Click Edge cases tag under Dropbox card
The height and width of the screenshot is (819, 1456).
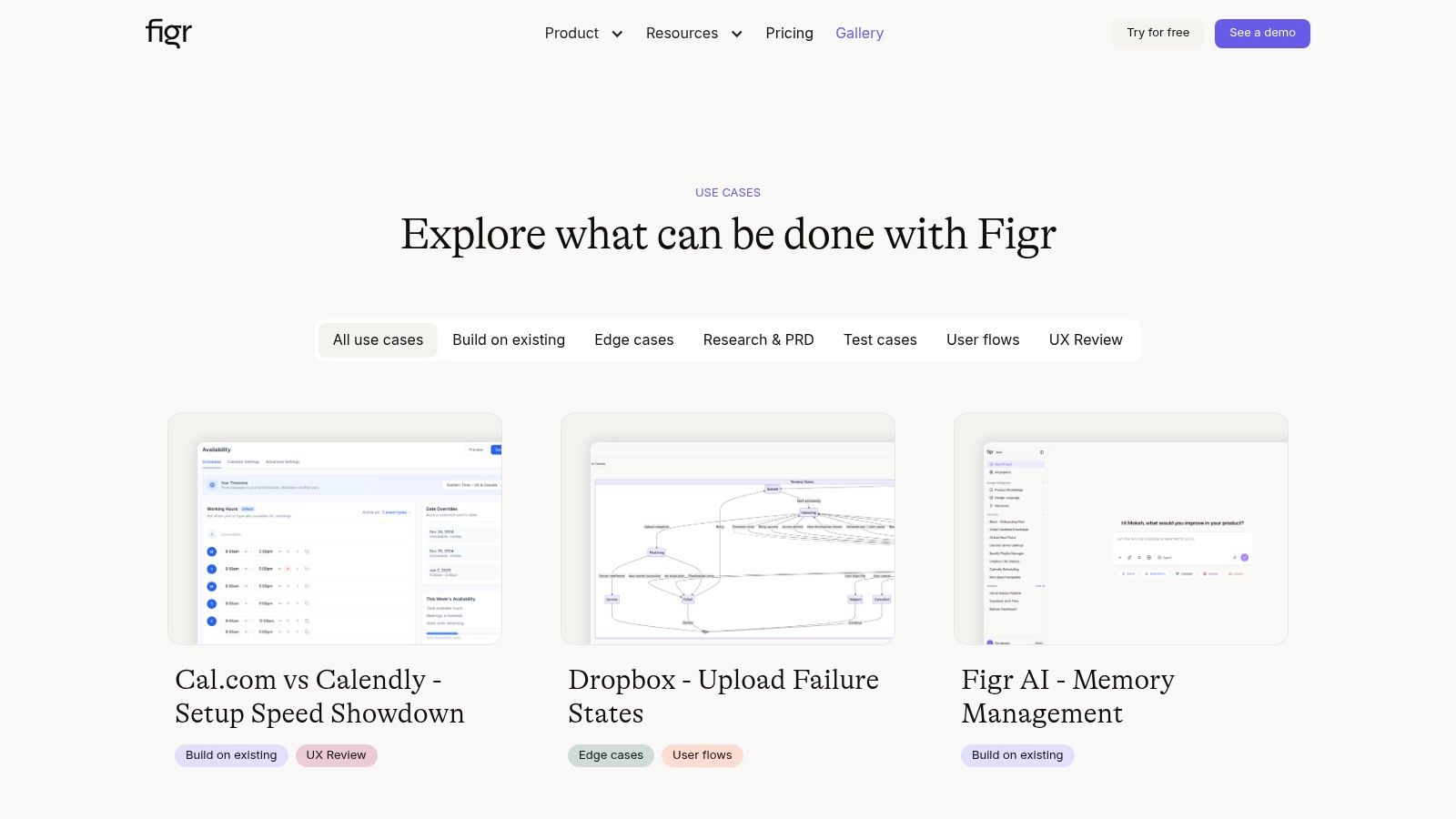coord(611,755)
